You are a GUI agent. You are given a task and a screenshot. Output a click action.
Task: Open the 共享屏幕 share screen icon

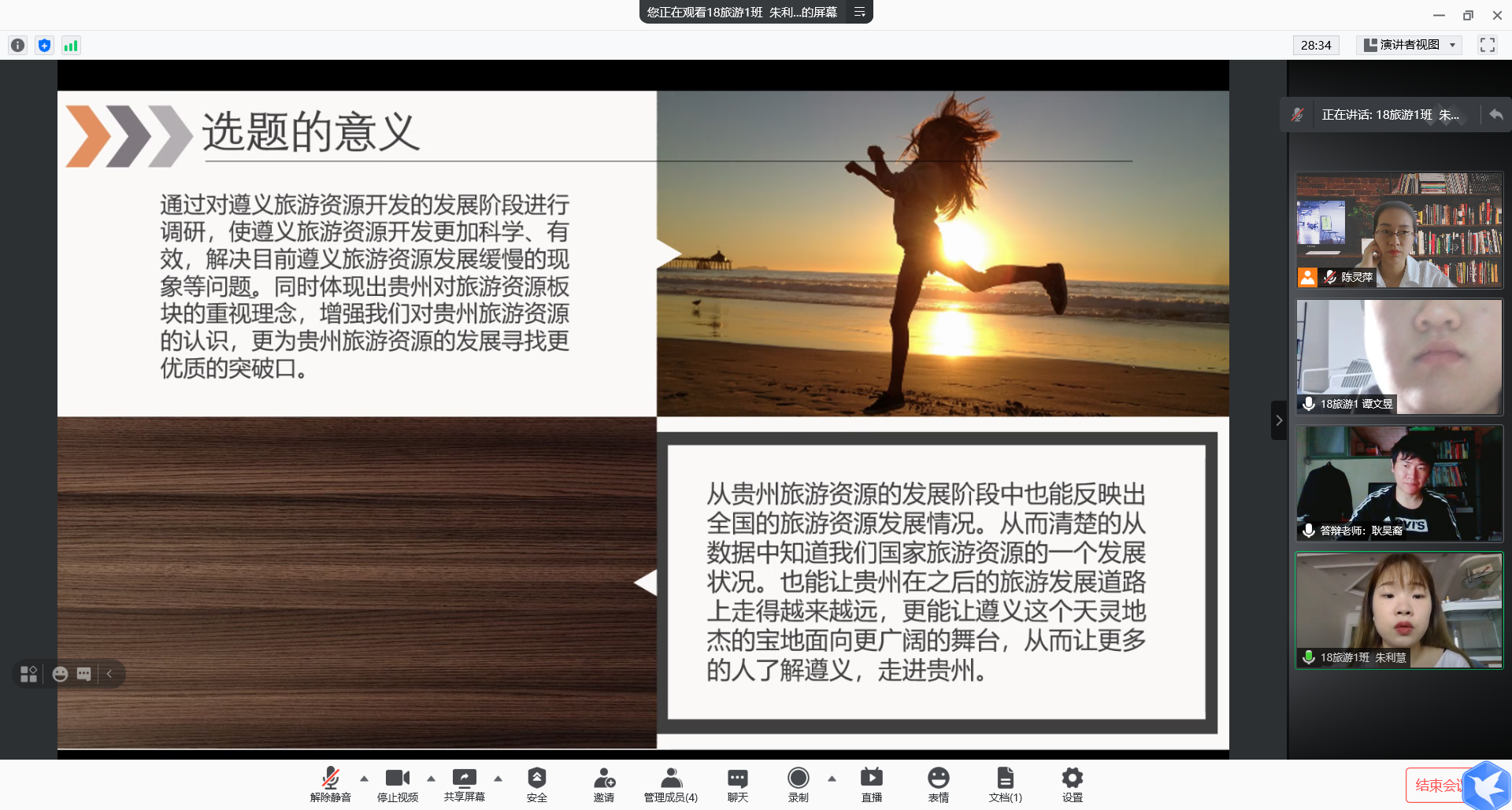(x=464, y=779)
